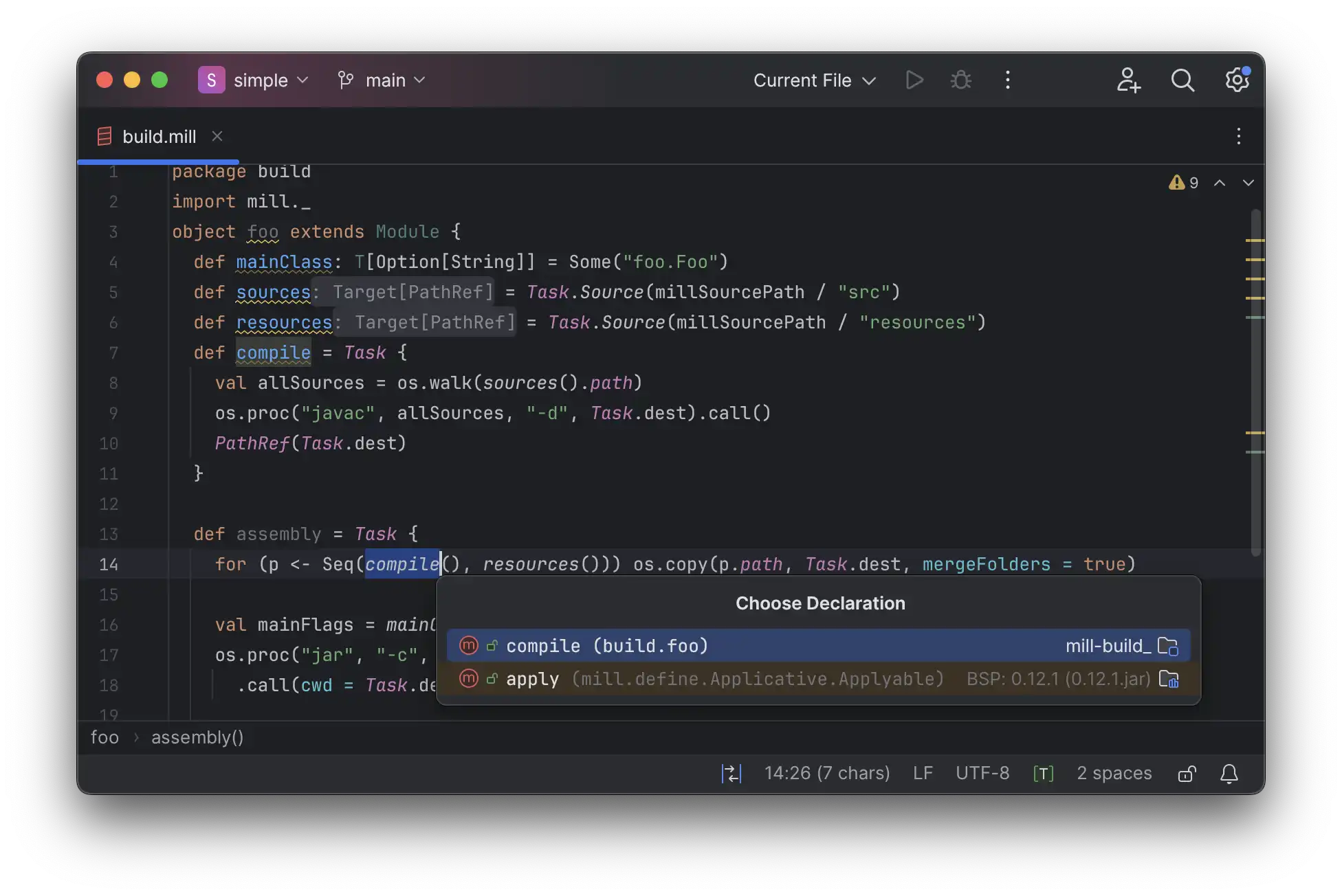This screenshot has height=896, width=1342.
Task: Click the editor vertical scrollbar
Action: [x=1255, y=382]
